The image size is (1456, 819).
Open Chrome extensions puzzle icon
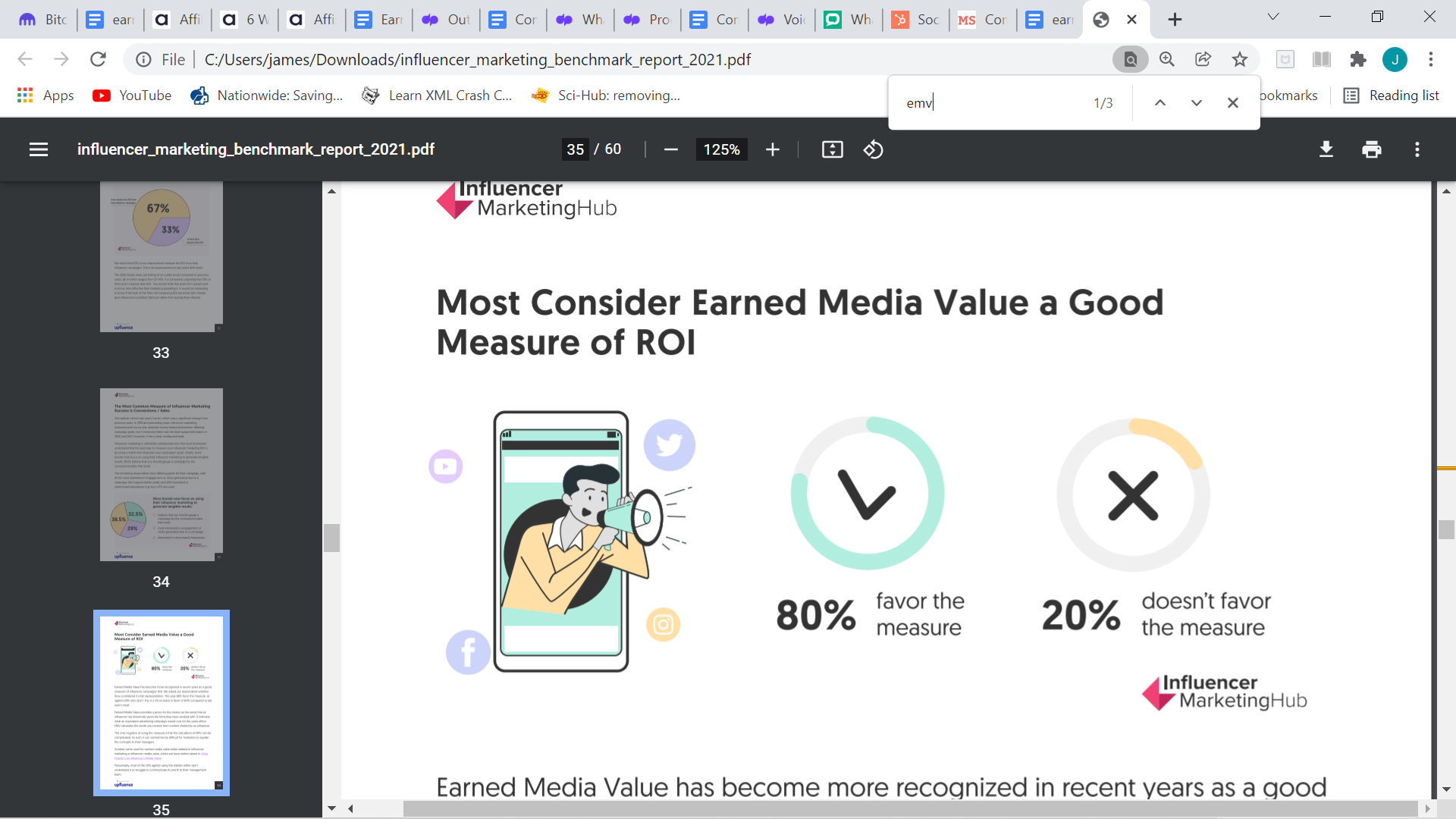tap(1357, 59)
